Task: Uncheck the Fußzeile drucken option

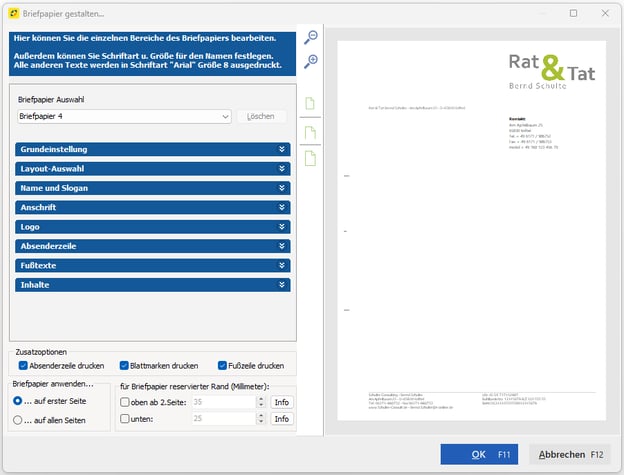Action: (x=222, y=366)
